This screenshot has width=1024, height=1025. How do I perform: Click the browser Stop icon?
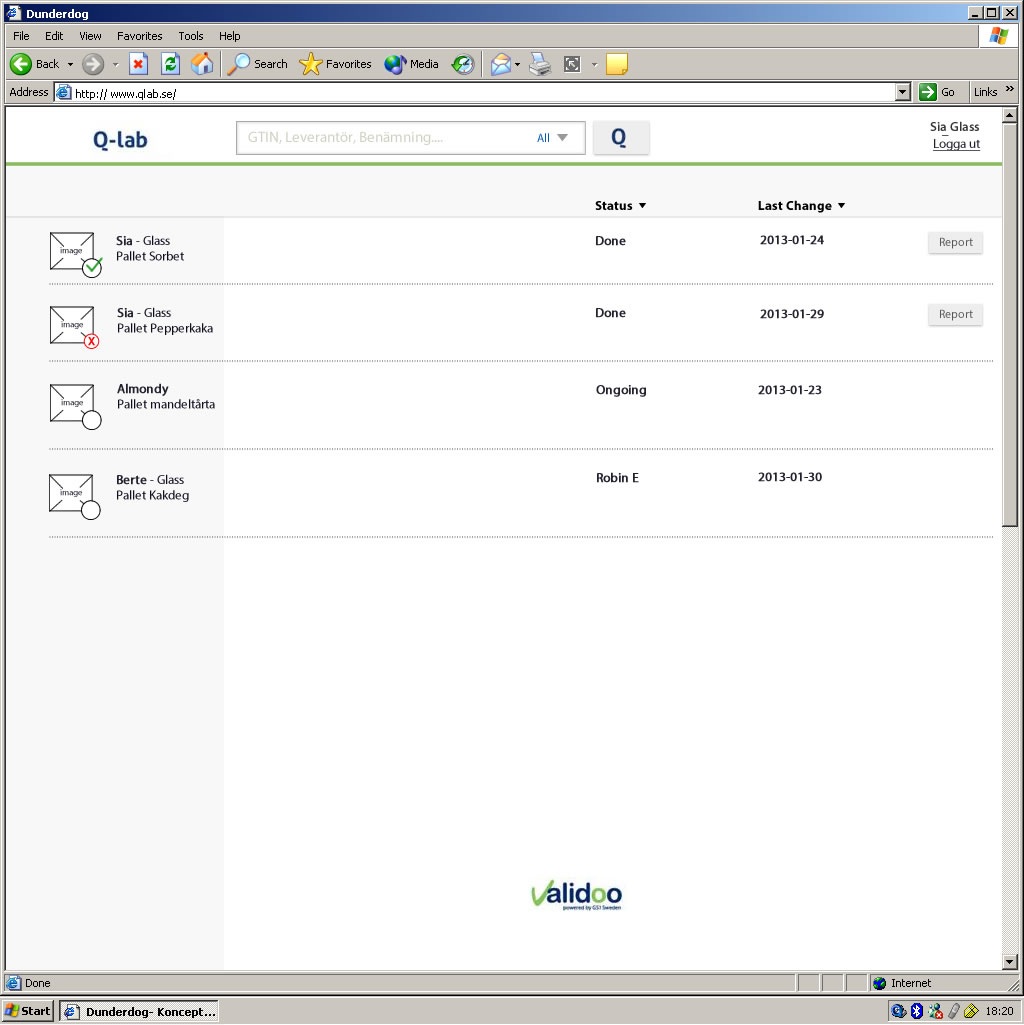click(x=138, y=64)
